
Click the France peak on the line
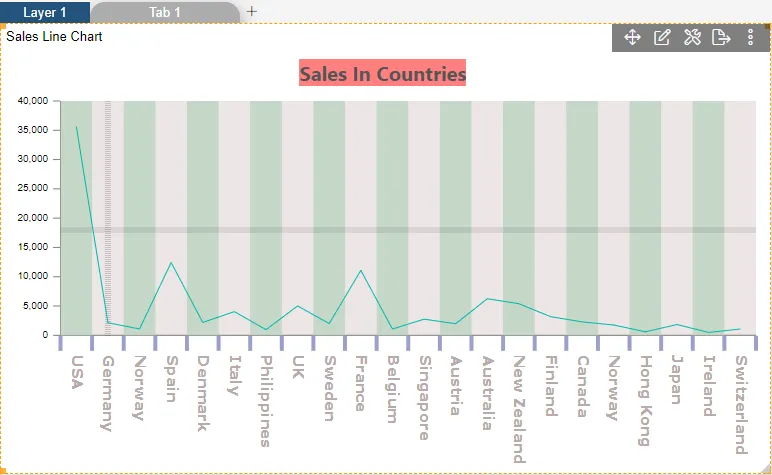(361, 270)
